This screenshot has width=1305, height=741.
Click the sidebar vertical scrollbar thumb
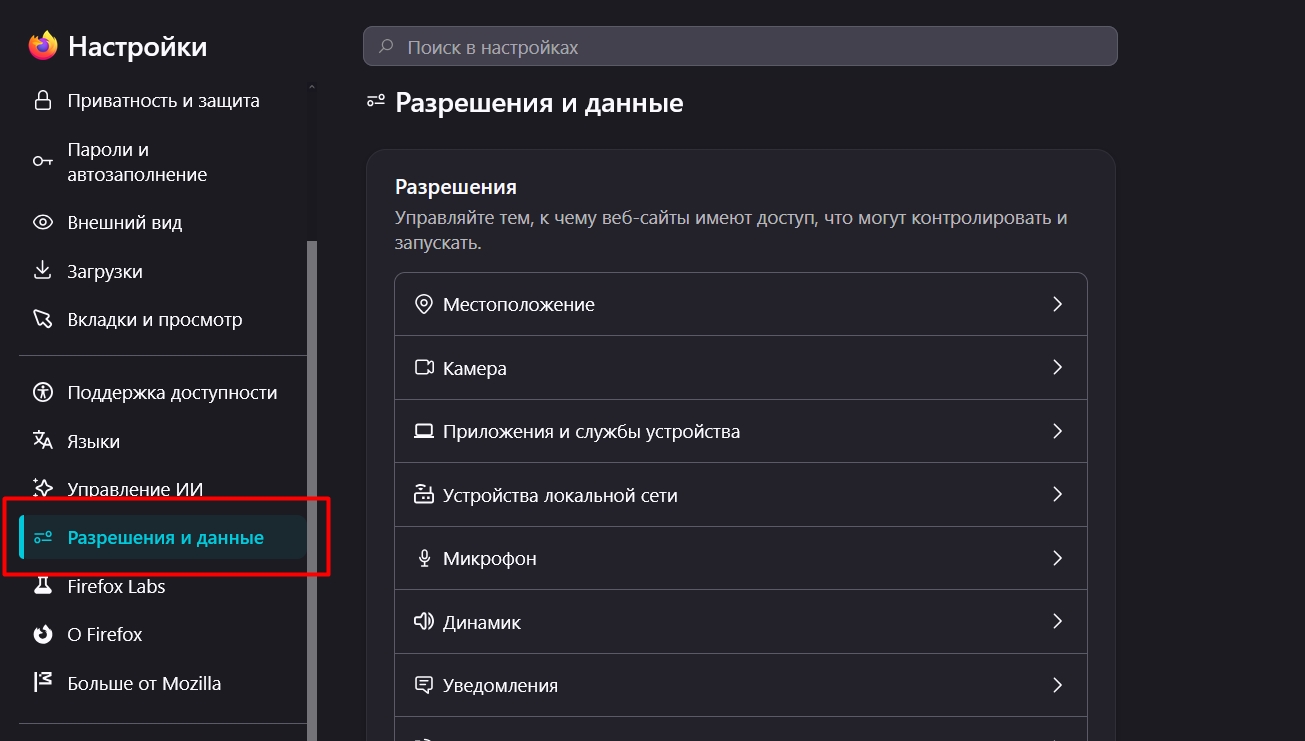(x=312, y=490)
